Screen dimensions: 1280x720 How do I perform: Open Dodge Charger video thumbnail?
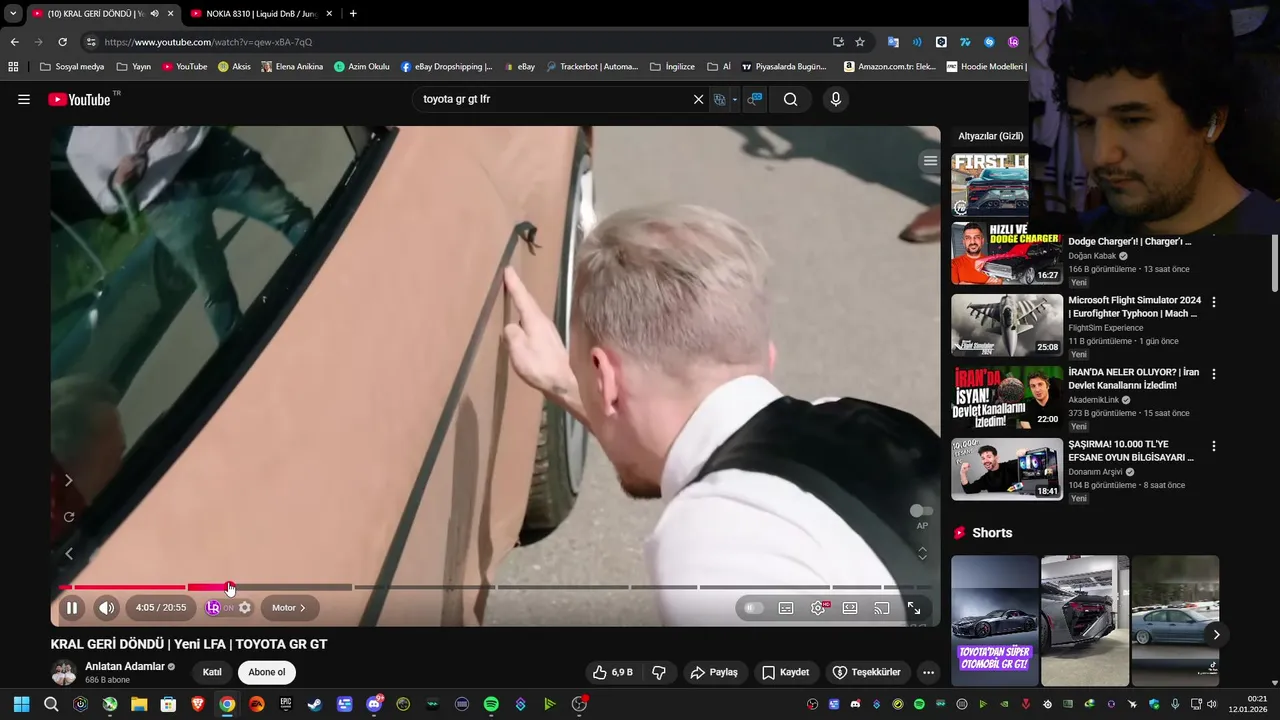(x=1007, y=254)
